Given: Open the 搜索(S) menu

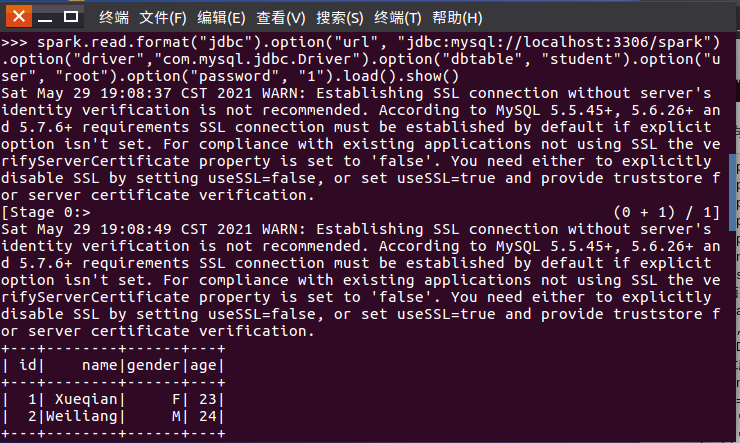Looking at the screenshot, I should click(340, 18).
